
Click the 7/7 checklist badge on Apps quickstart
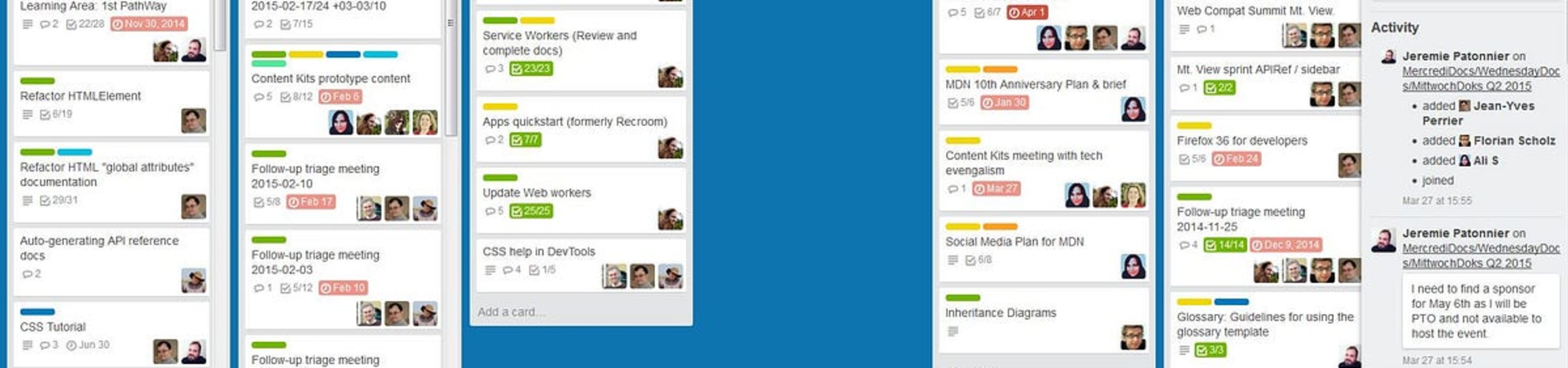525,140
